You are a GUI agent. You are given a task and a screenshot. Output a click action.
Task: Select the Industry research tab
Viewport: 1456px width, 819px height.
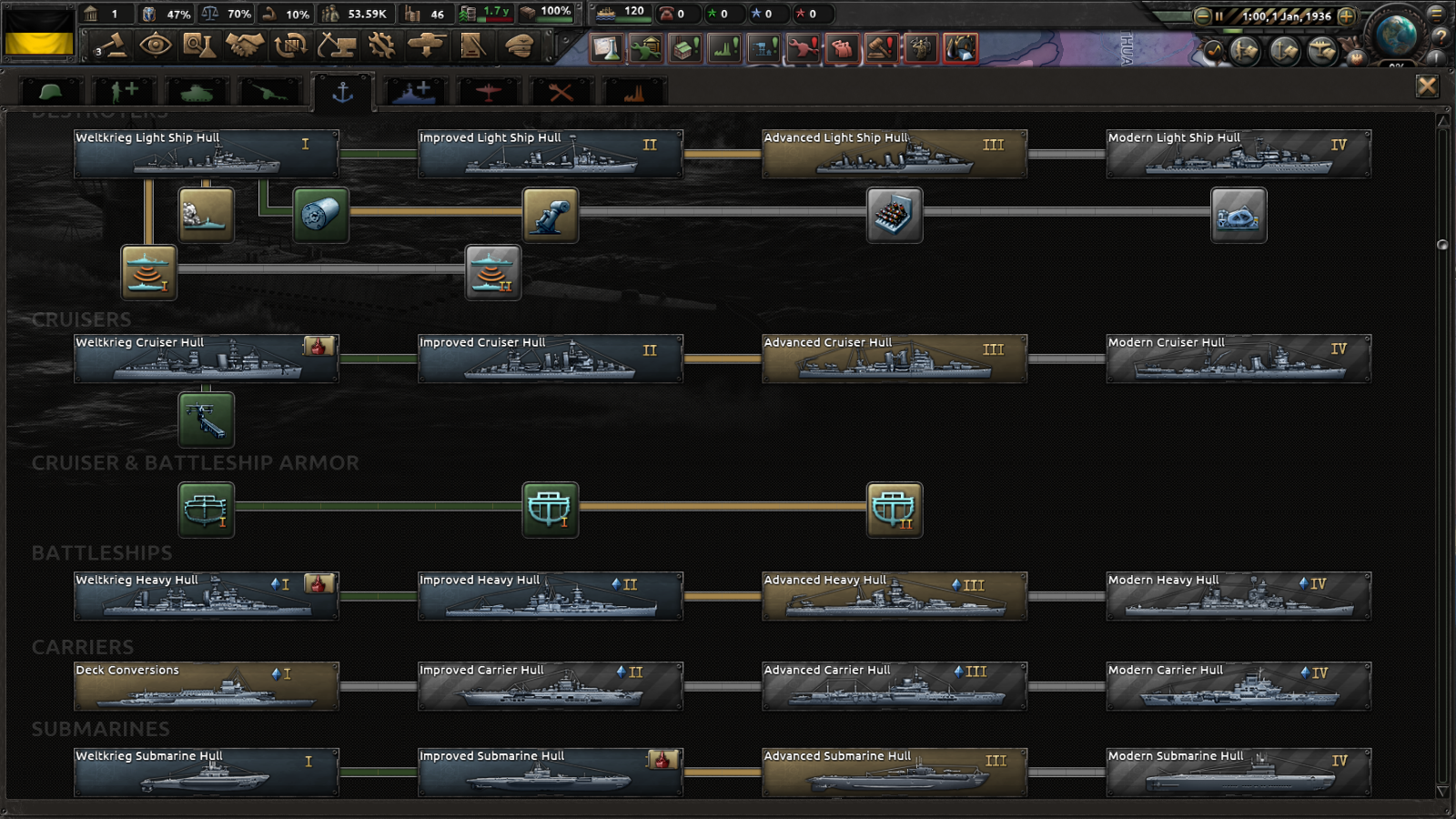634,91
